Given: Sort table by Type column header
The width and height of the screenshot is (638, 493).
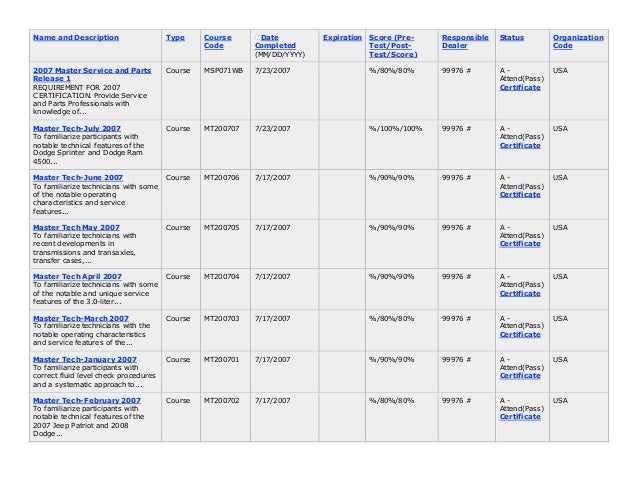Looking at the screenshot, I should [x=175, y=37].
